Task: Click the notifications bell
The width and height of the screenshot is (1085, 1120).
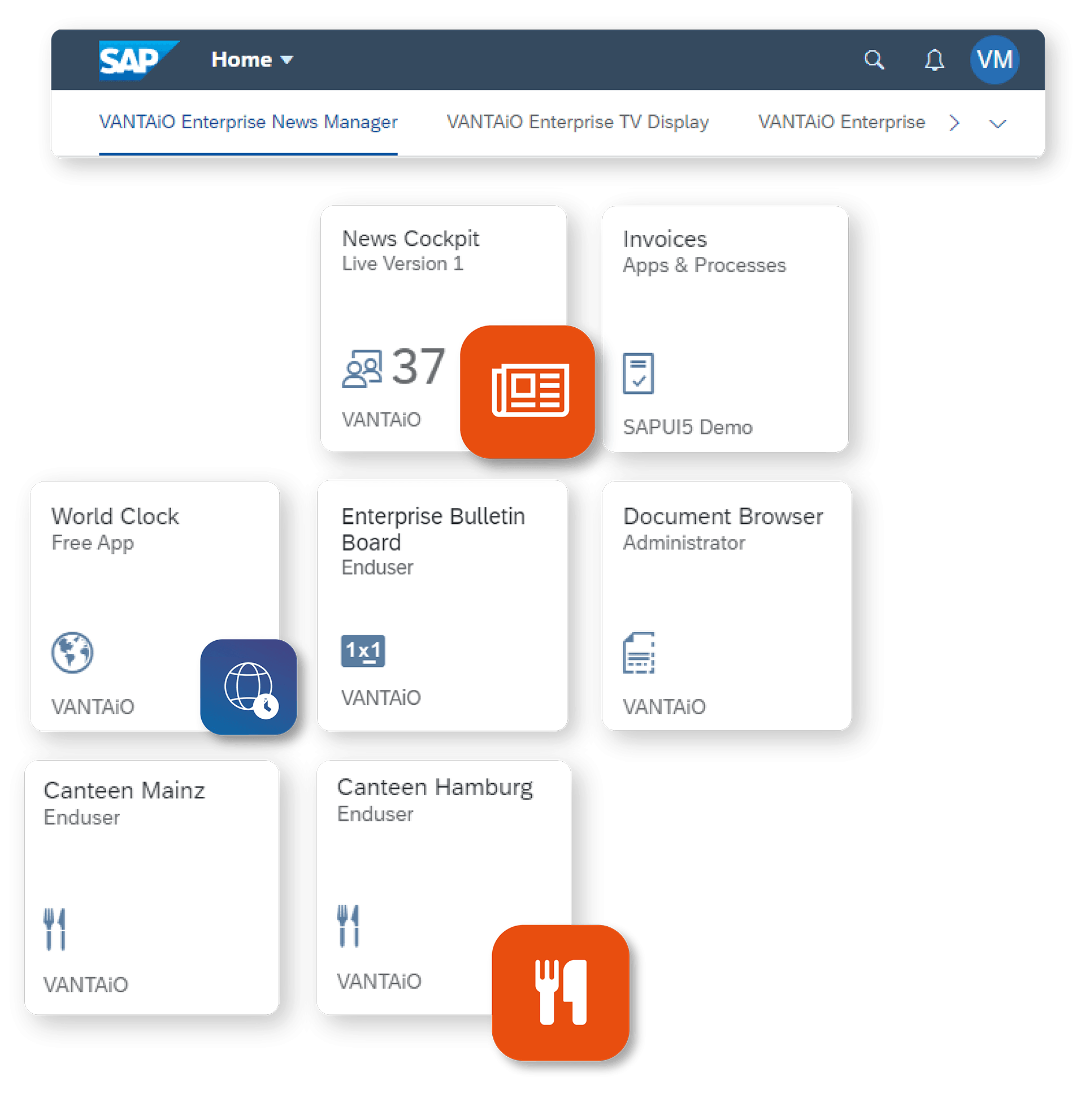Action: (934, 59)
